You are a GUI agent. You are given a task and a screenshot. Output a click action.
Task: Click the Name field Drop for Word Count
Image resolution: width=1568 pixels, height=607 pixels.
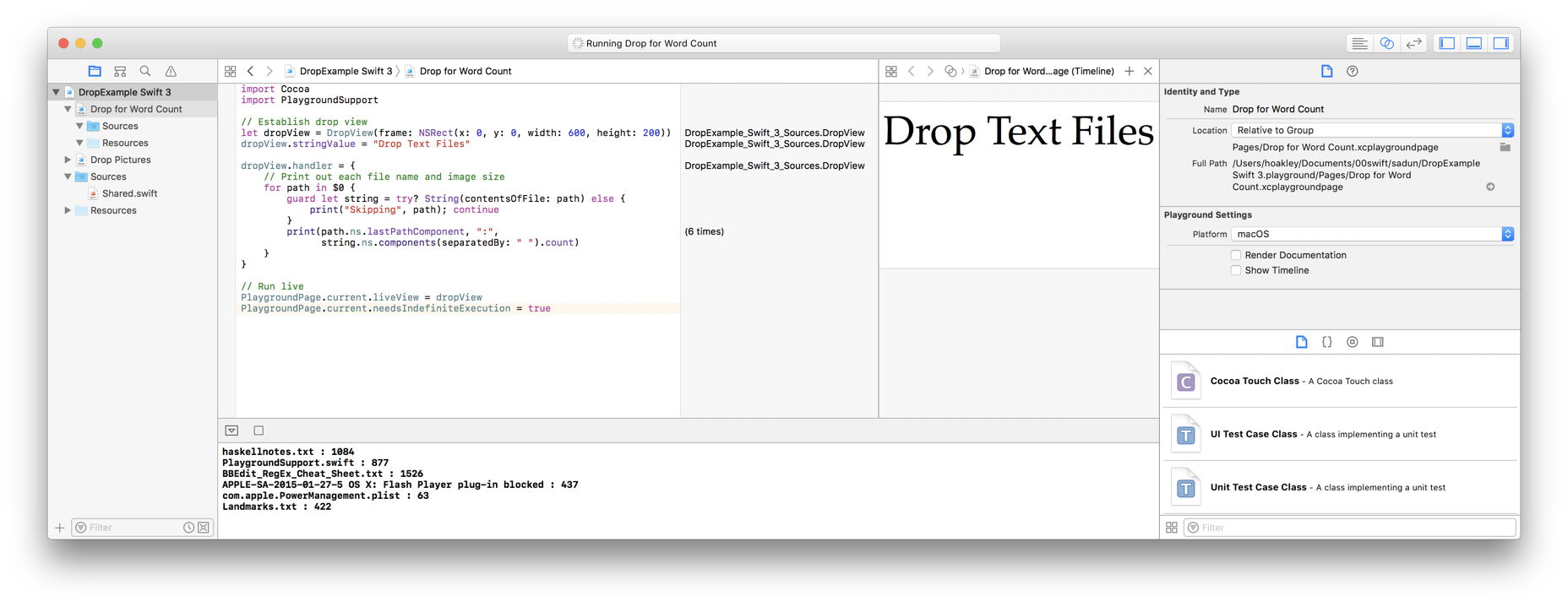click(1278, 109)
